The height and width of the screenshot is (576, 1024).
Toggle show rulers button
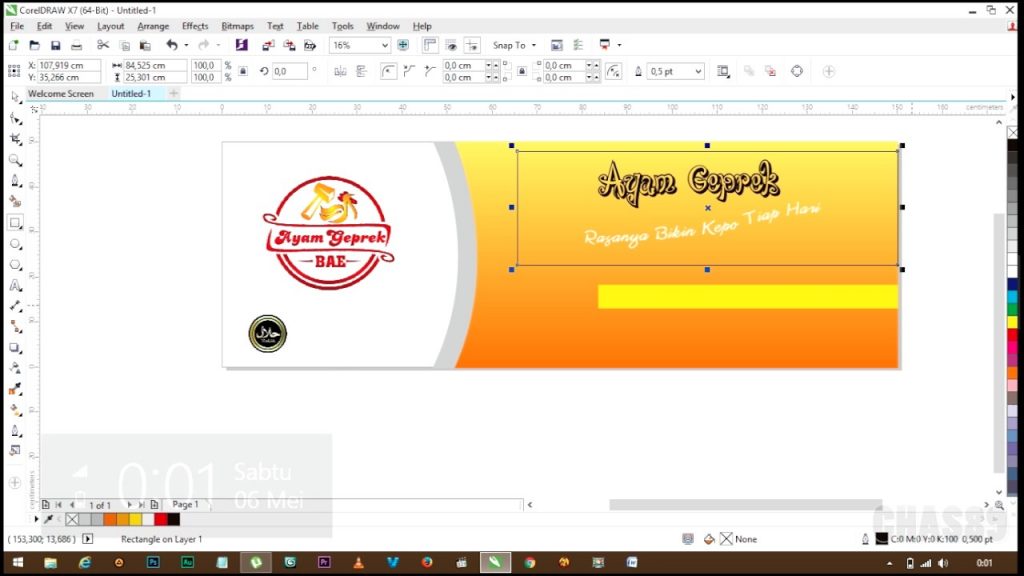point(430,45)
